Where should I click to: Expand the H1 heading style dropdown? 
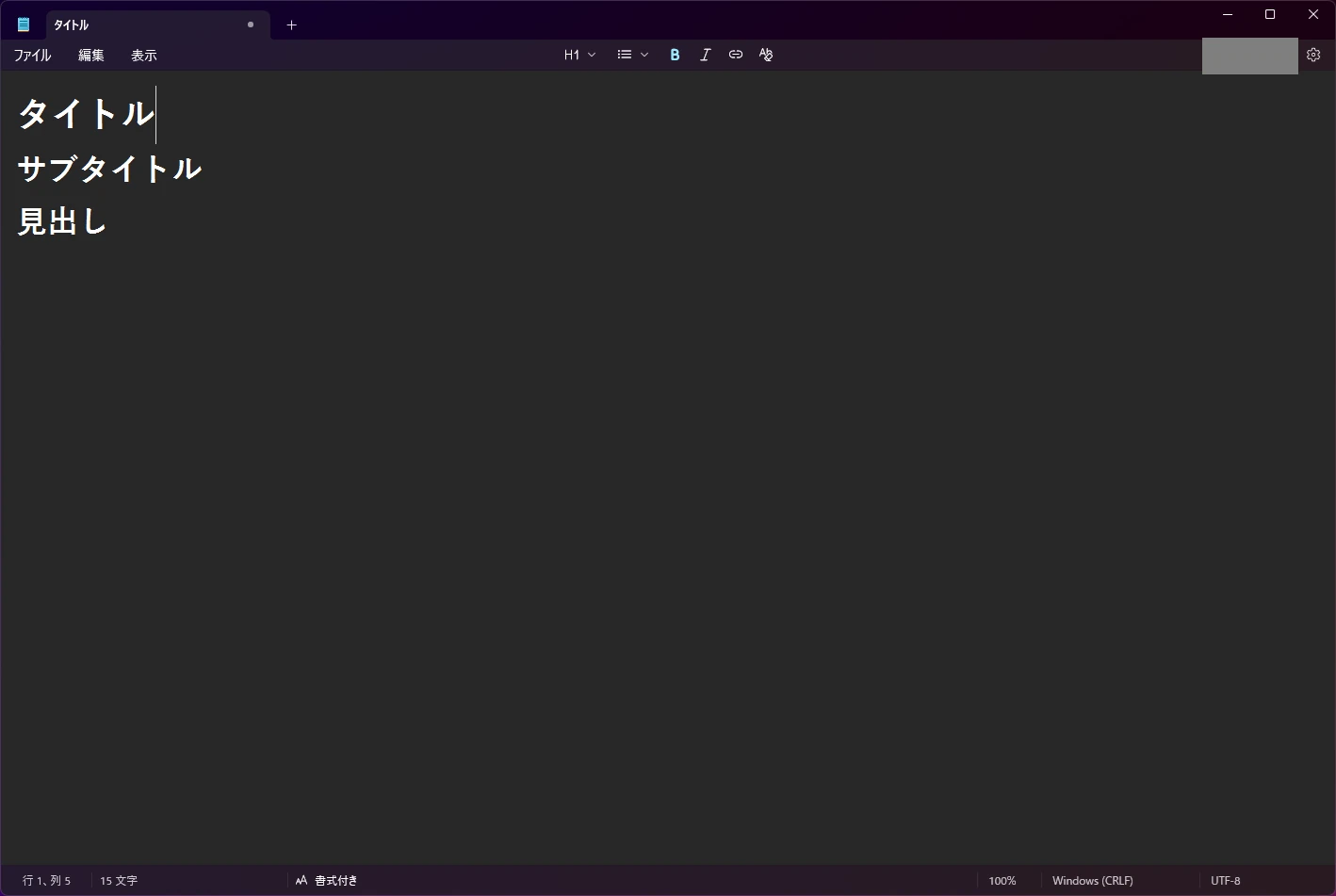pyautogui.click(x=579, y=55)
